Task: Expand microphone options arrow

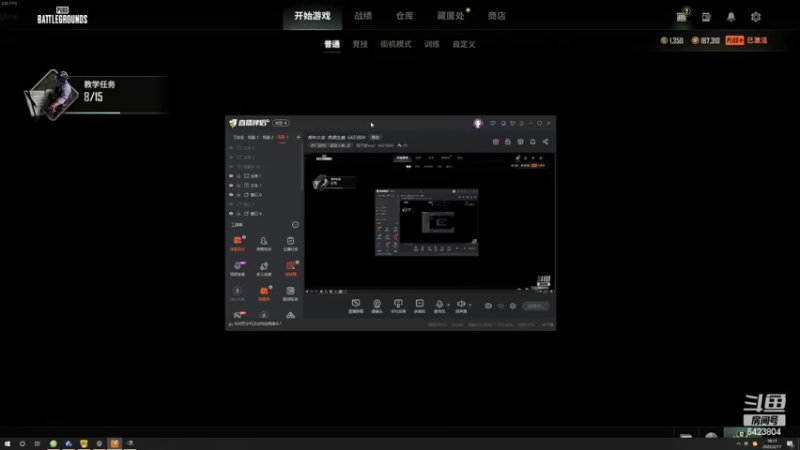Action: click(448, 305)
